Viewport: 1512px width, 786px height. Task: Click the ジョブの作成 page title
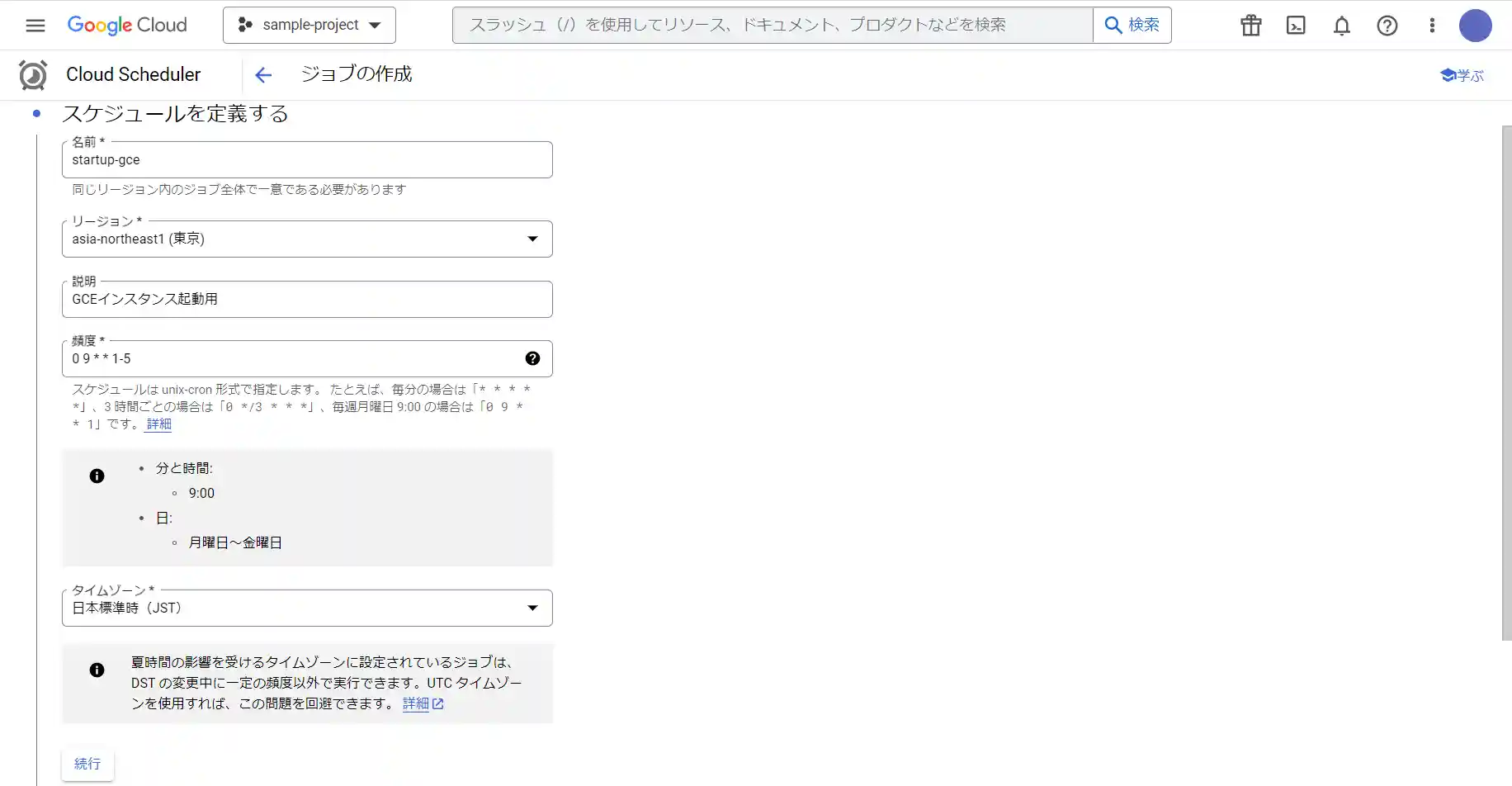pyautogui.click(x=357, y=73)
